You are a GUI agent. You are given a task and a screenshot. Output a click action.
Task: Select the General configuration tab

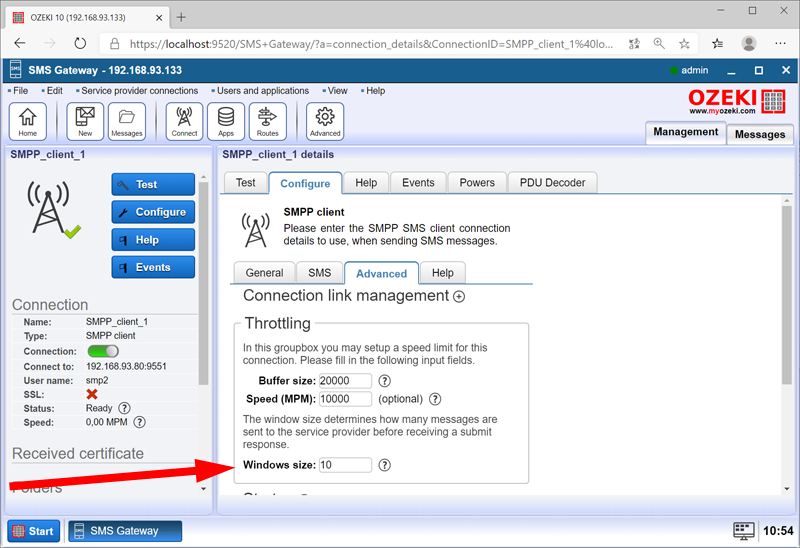tap(264, 273)
